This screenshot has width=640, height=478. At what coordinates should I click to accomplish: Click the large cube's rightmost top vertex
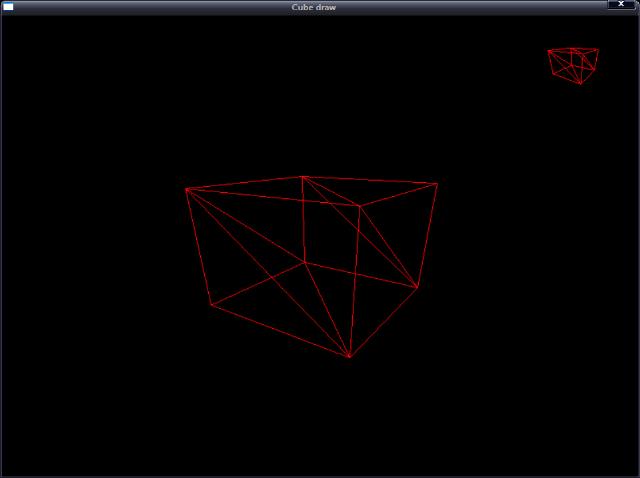(437, 183)
